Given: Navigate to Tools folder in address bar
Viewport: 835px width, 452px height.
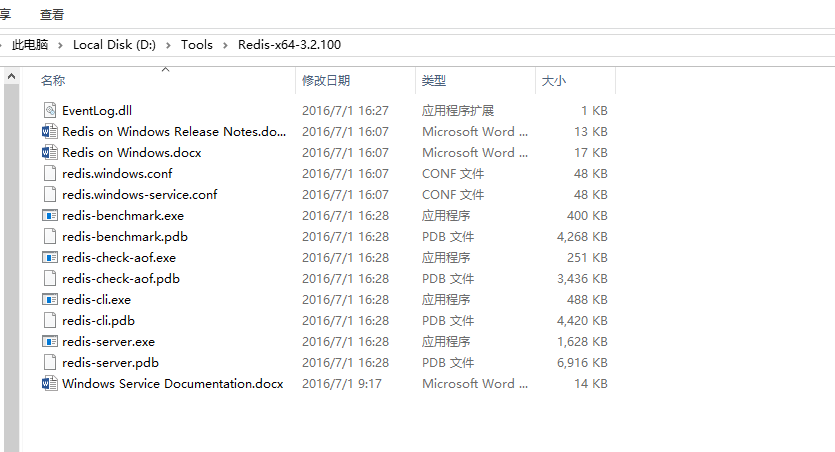Looking at the screenshot, I should pyautogui.click(x=197, y=45).
